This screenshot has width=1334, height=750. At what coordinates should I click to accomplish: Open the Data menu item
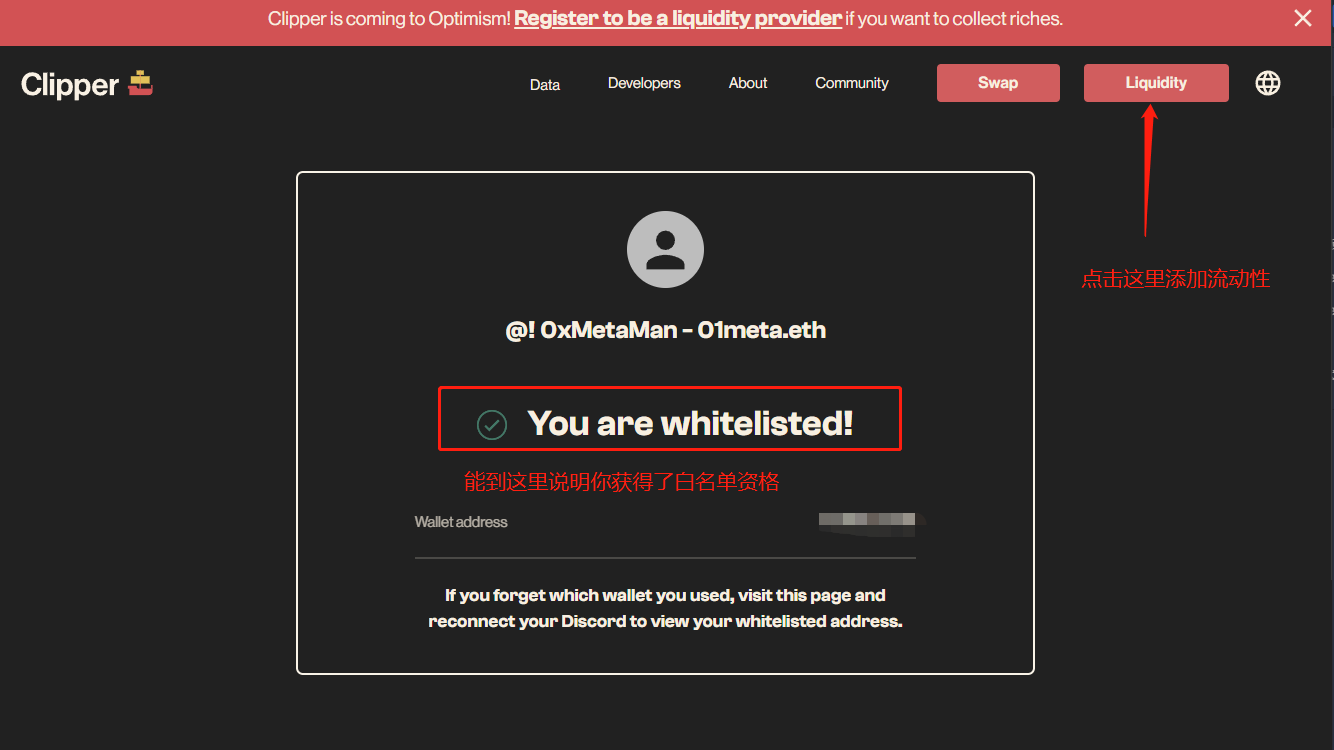click(x=545, y=85)
